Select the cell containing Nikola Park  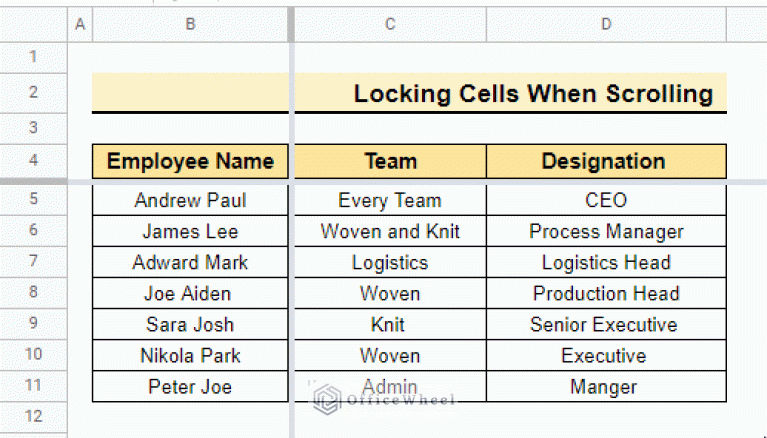coord(190,355)
